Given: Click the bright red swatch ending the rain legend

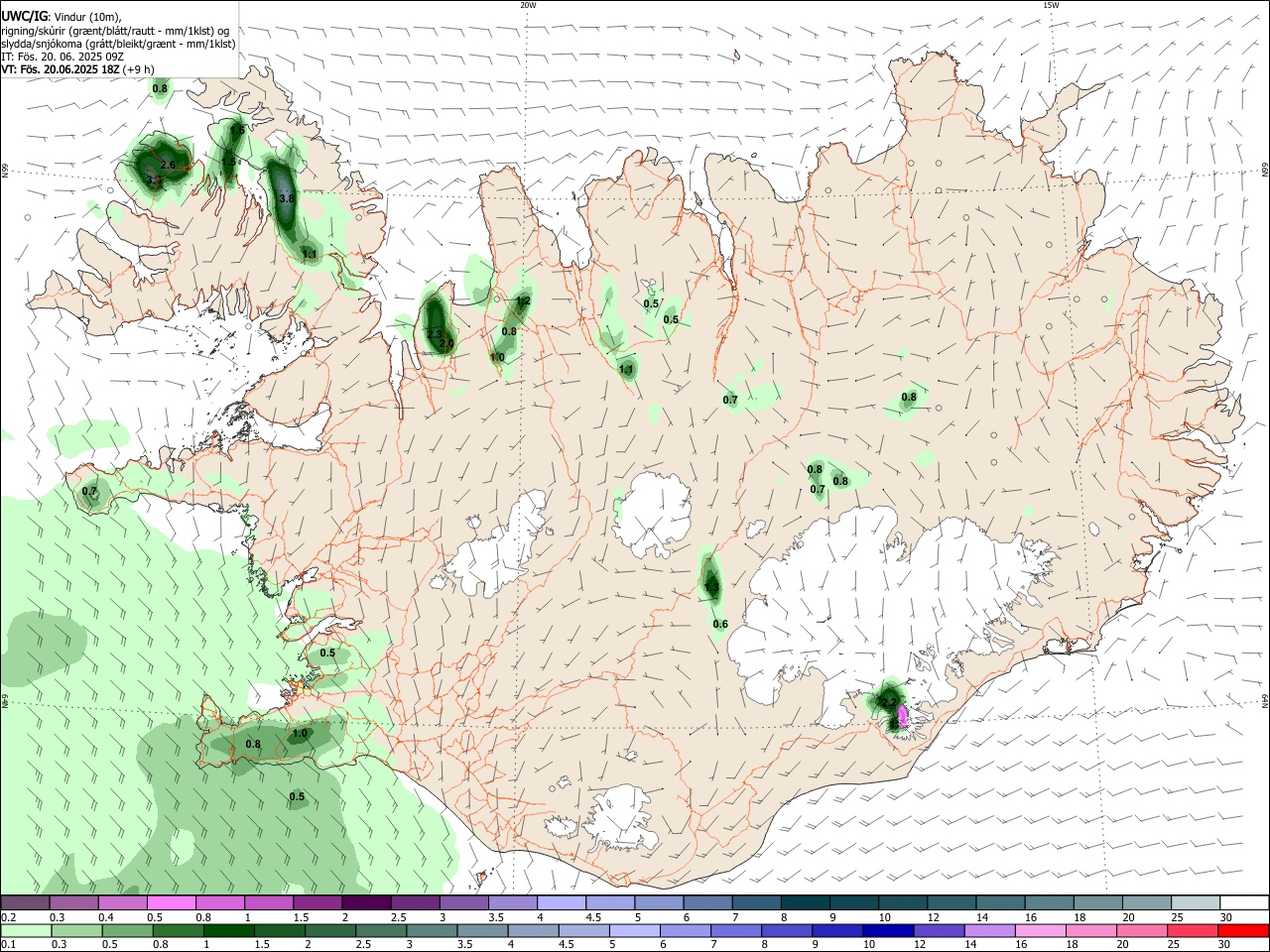Looking at the screenshot, I should point(1243,930).
